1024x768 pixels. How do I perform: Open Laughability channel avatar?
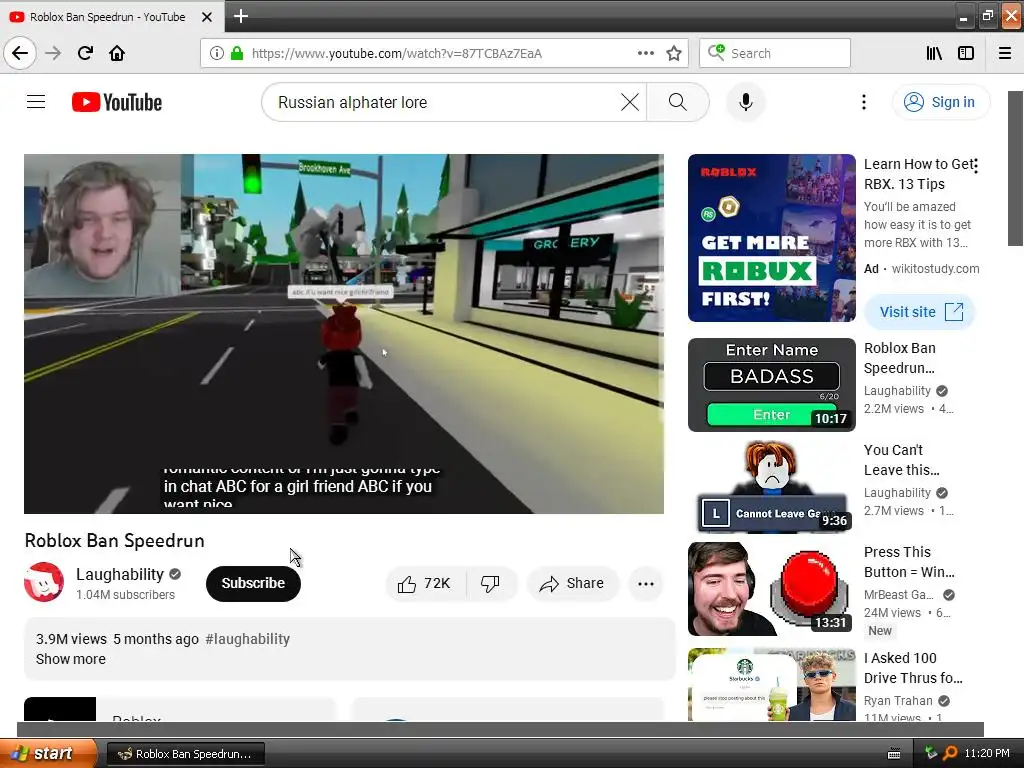tap(44, 582)
